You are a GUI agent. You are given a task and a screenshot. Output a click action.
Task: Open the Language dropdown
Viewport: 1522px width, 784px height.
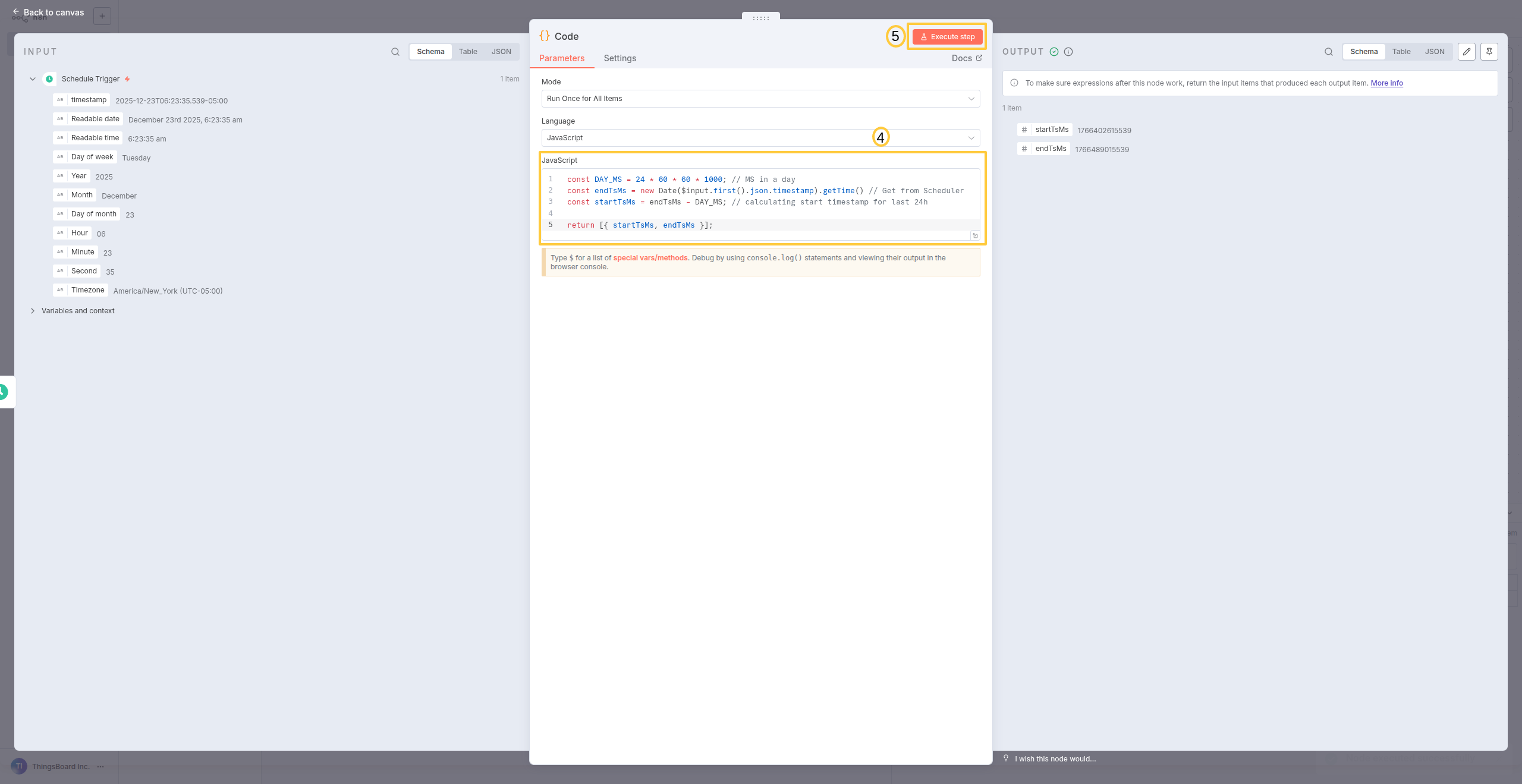click(x=760, y=138)
